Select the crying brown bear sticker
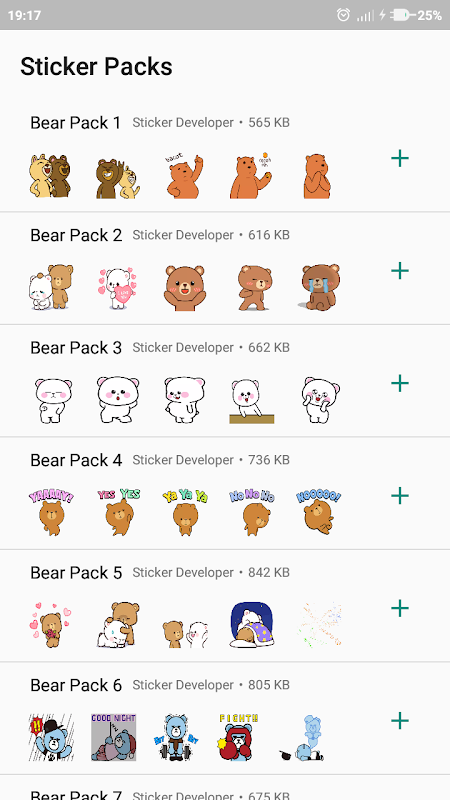The image size is (450, 800). 319,287
